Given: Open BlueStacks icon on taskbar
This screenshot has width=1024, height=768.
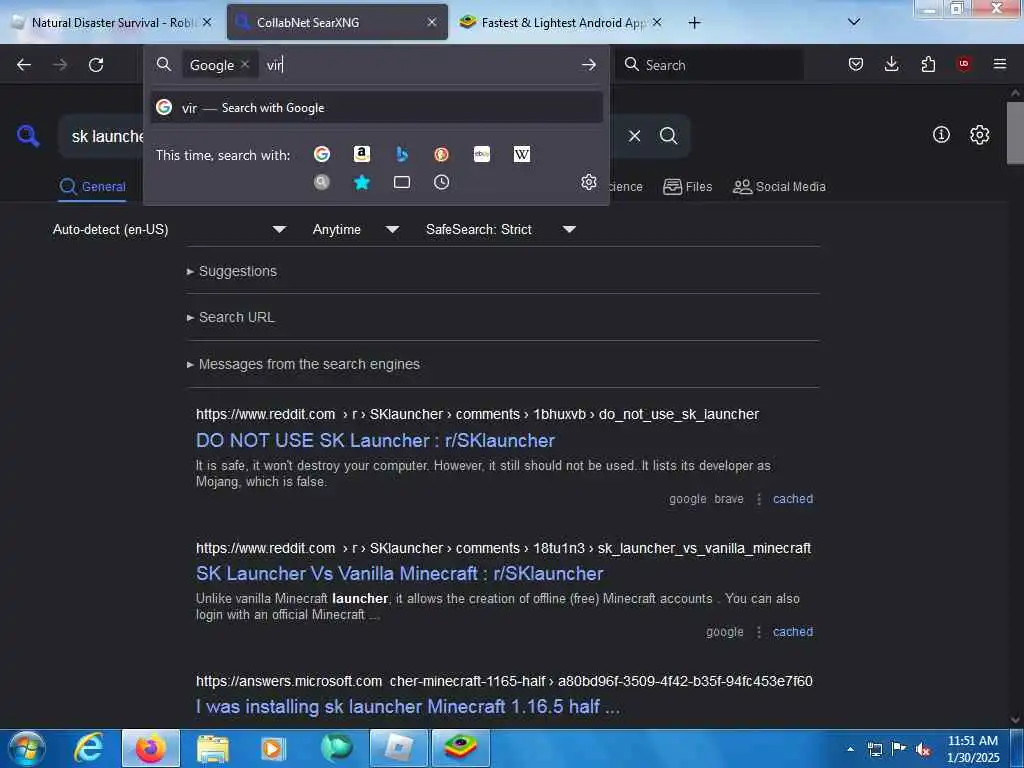Looking at the screenshot, I should pyautogui.click(x=460, y=748).
